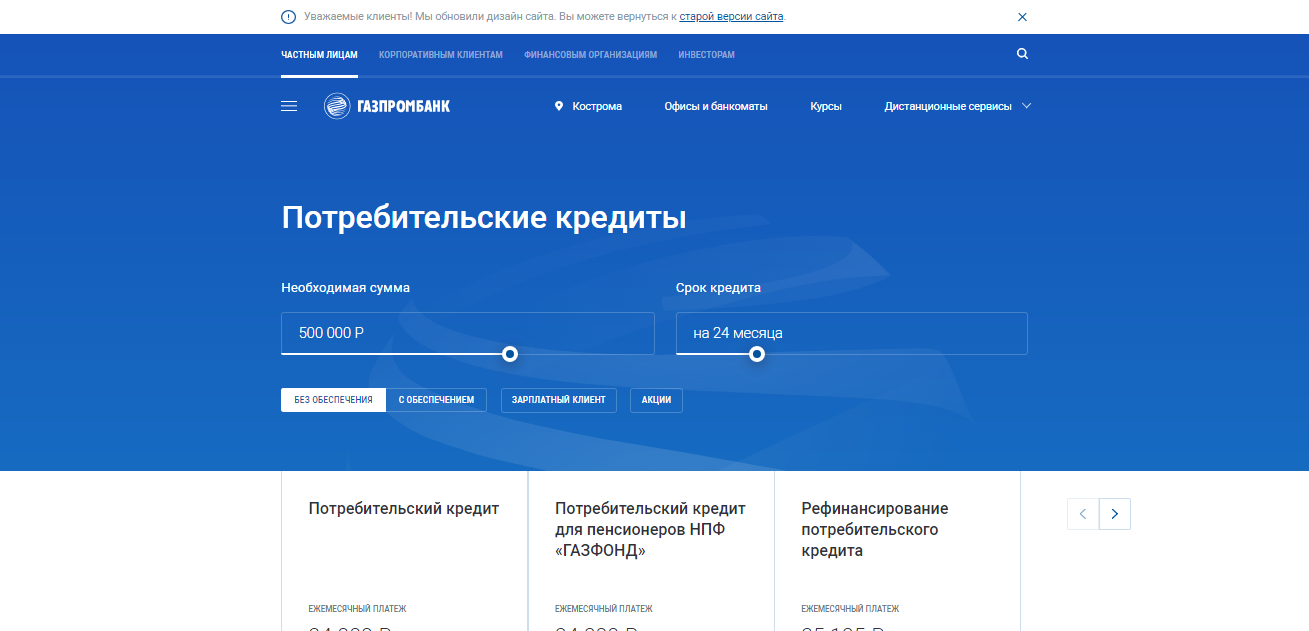This screenshot has height=631, width=1309.
Task: Click the loan amount slider handle
Action: tap(510, 354)
